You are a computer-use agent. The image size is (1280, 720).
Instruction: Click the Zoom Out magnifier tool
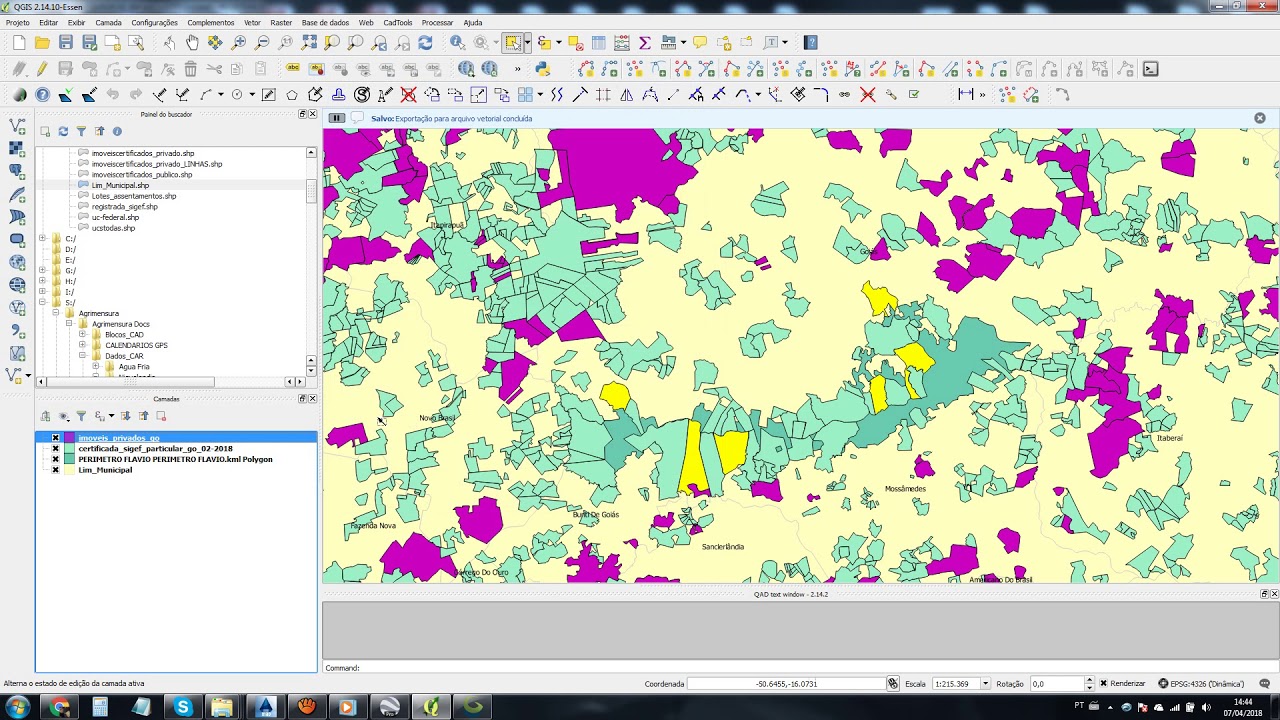tap(262, 42)
